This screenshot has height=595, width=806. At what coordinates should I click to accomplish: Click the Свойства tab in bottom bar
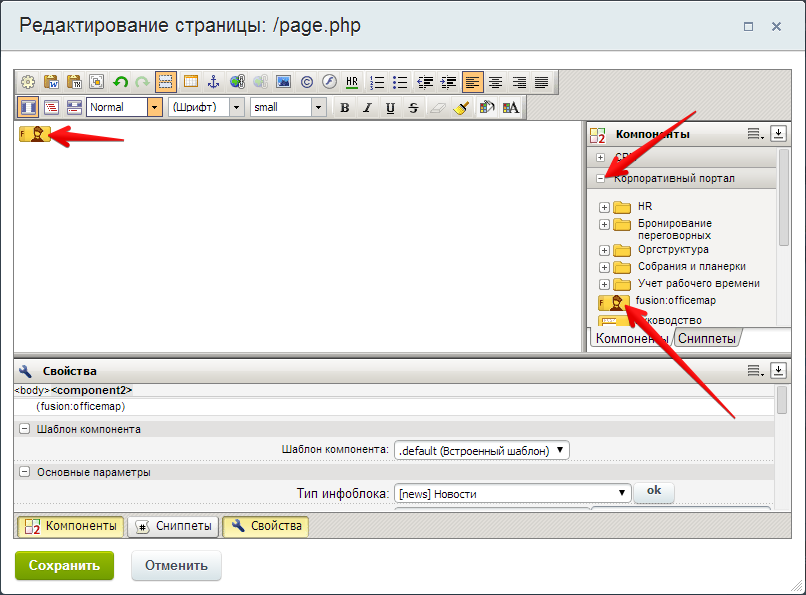point(266,526)
